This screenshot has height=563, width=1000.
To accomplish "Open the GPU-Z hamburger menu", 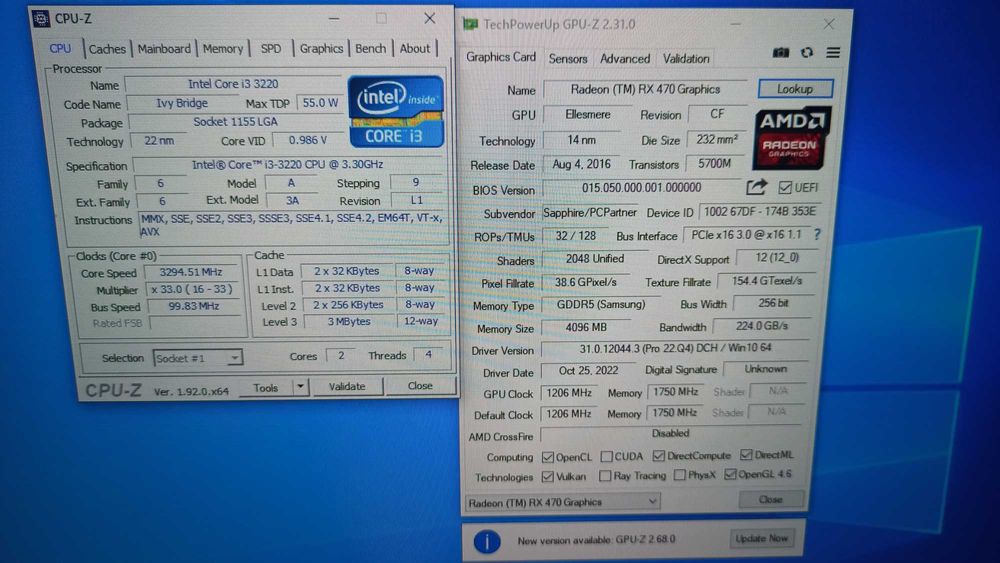I will point(833,53).
